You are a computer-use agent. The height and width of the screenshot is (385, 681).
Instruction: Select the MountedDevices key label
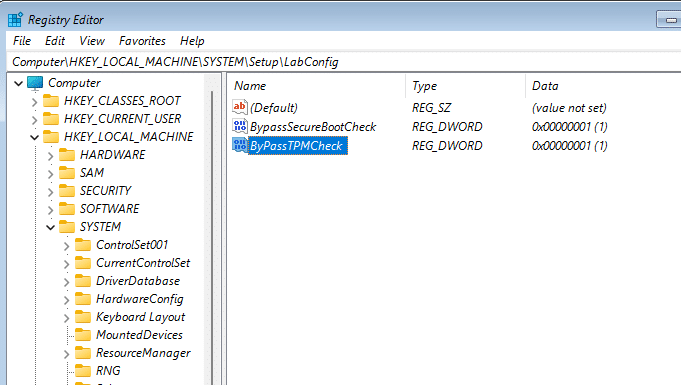[139, 335]
